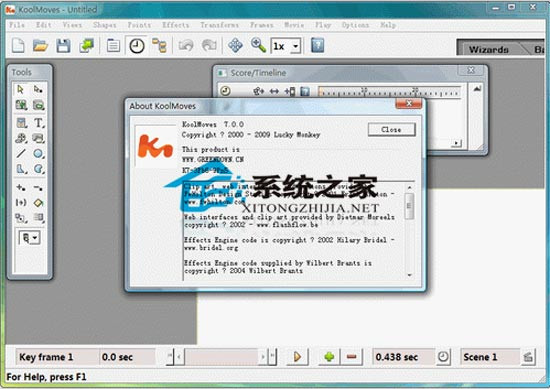This screenshot has width=550, height=389.
Task: Open the properties list icon in the toolbar
Action: tap(113, 46)
